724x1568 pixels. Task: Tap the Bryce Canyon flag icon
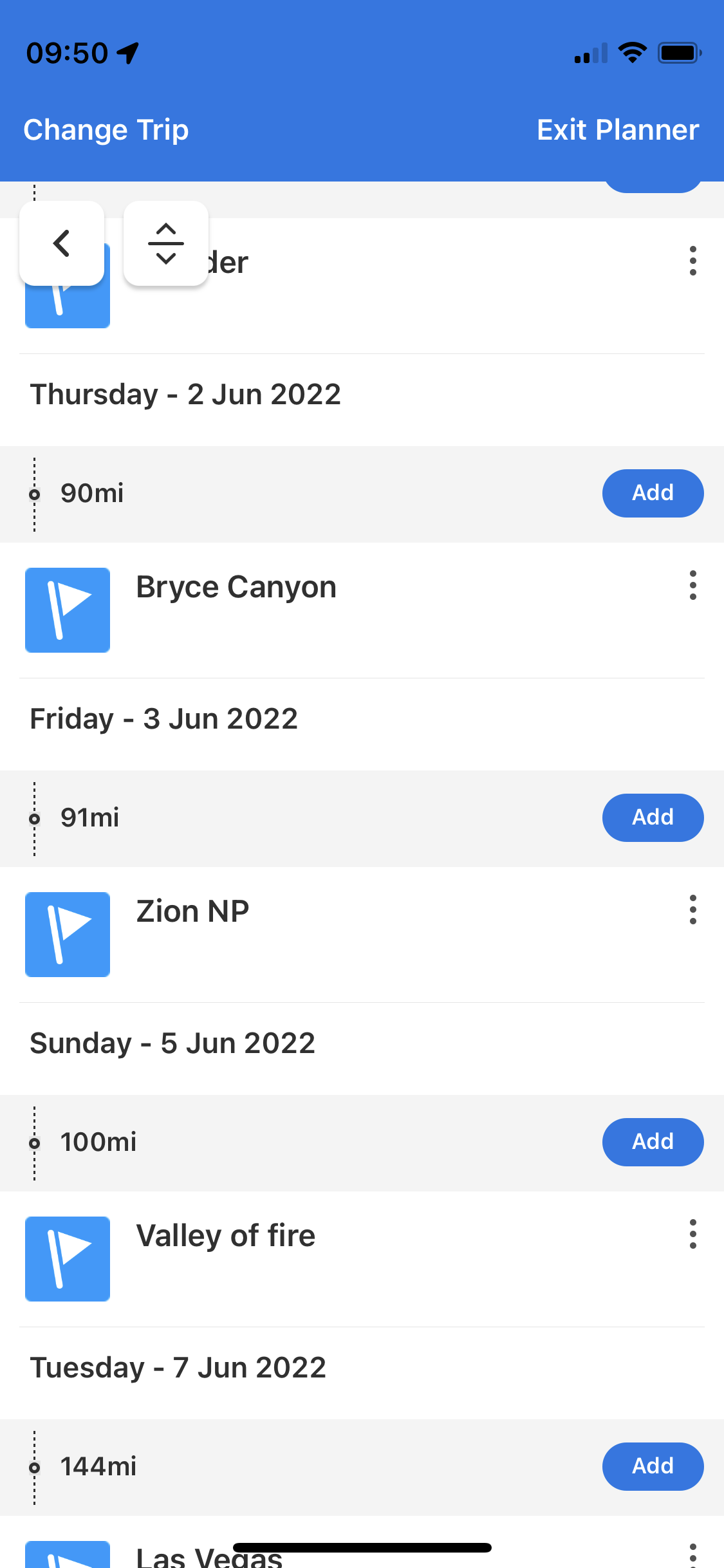click(x=68, y=610)
